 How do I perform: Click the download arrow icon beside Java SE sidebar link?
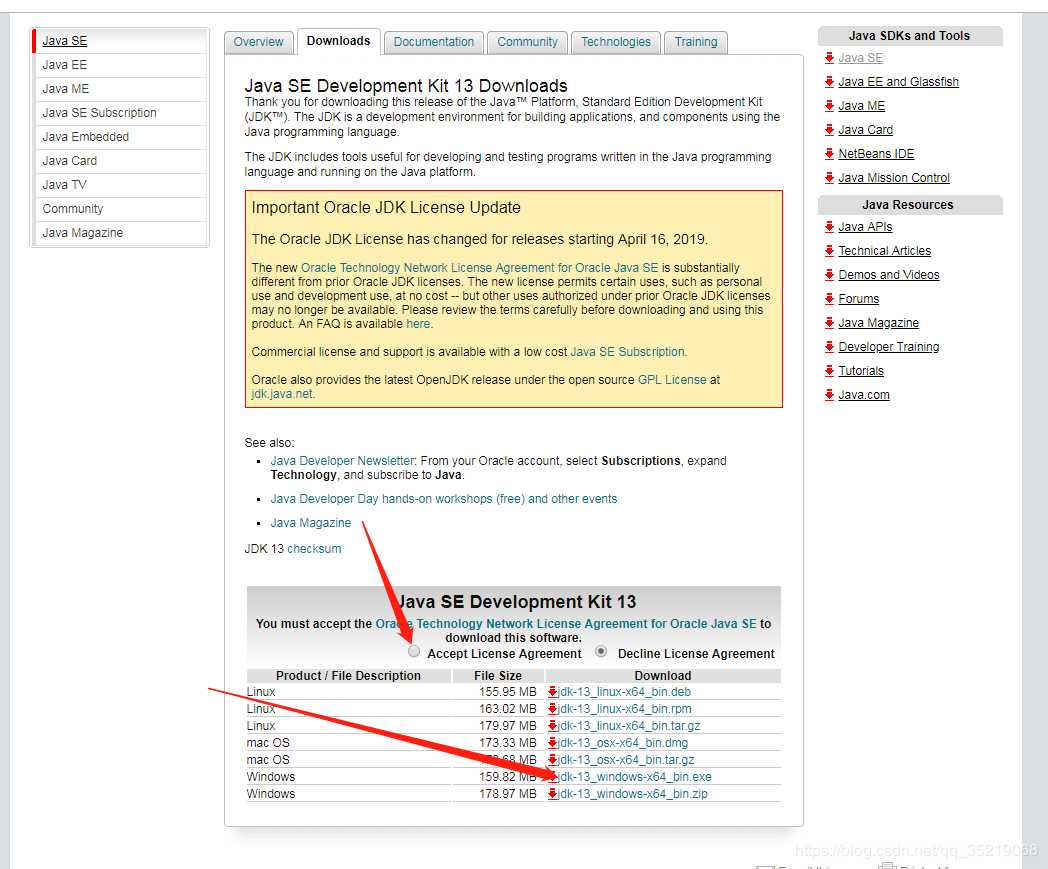(829, 57)
